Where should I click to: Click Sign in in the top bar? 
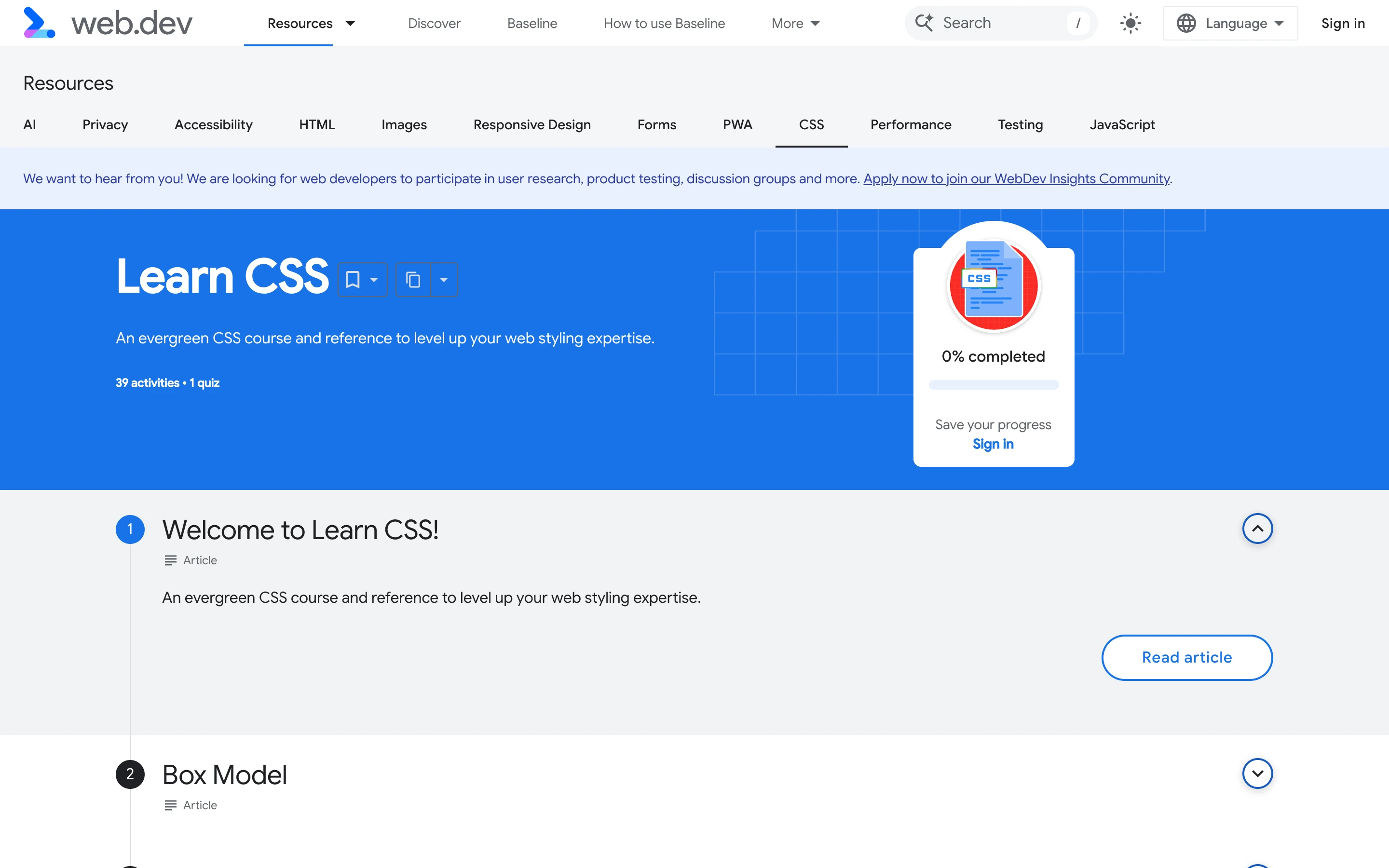1343,24
